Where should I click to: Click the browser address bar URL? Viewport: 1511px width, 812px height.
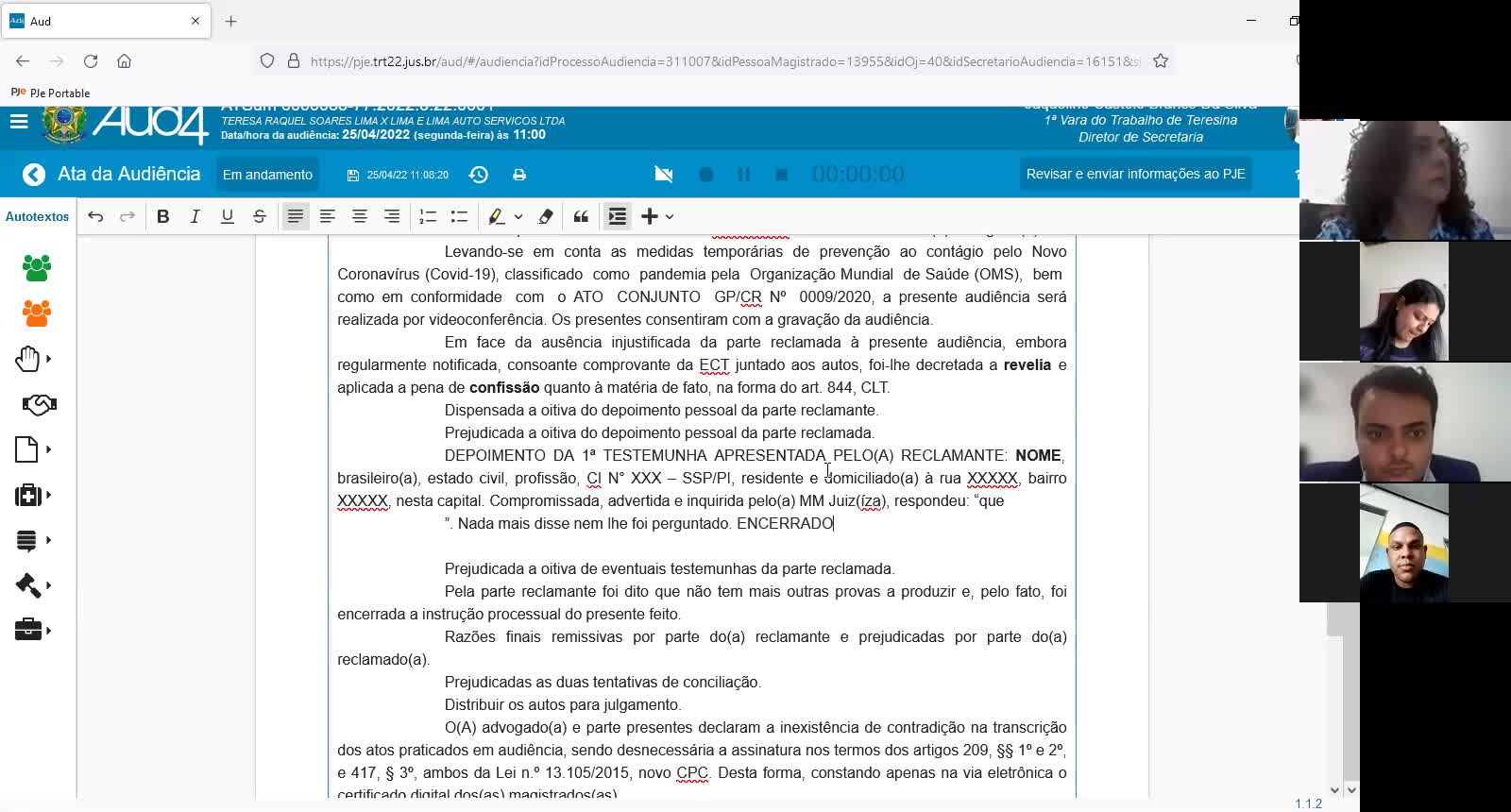[x=725, y=61]
